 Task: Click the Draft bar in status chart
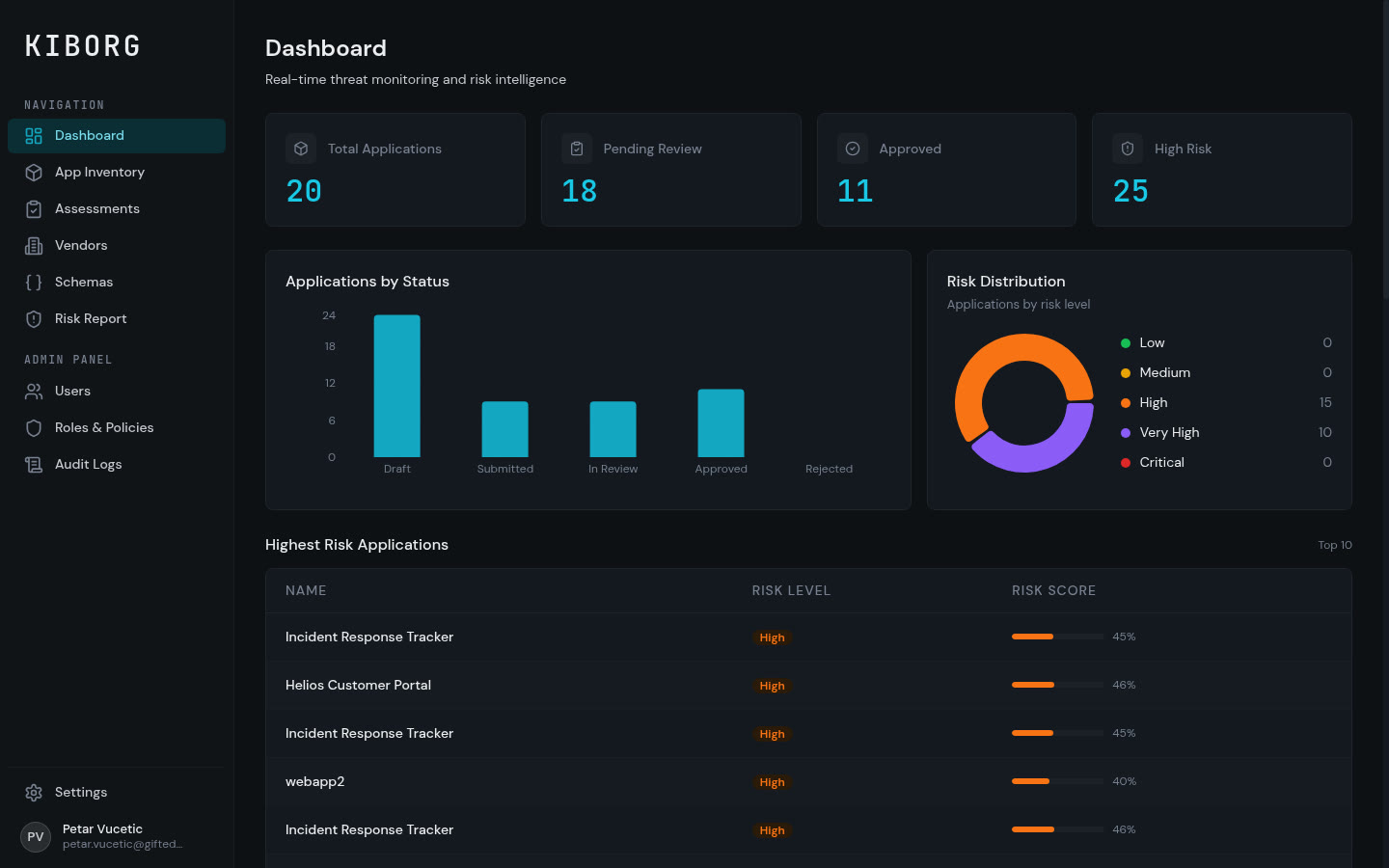click(397, 386)
